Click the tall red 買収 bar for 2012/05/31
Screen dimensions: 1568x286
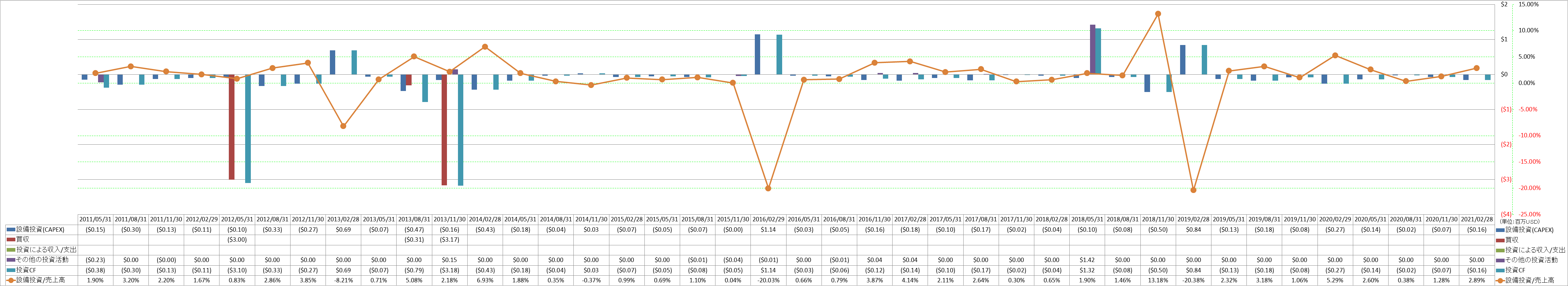coord(232,127)
